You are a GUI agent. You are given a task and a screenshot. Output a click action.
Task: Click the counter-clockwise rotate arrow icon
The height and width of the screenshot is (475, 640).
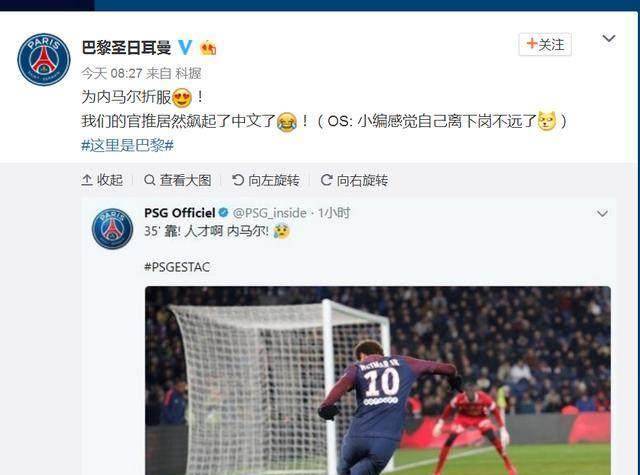pos(238,180)
